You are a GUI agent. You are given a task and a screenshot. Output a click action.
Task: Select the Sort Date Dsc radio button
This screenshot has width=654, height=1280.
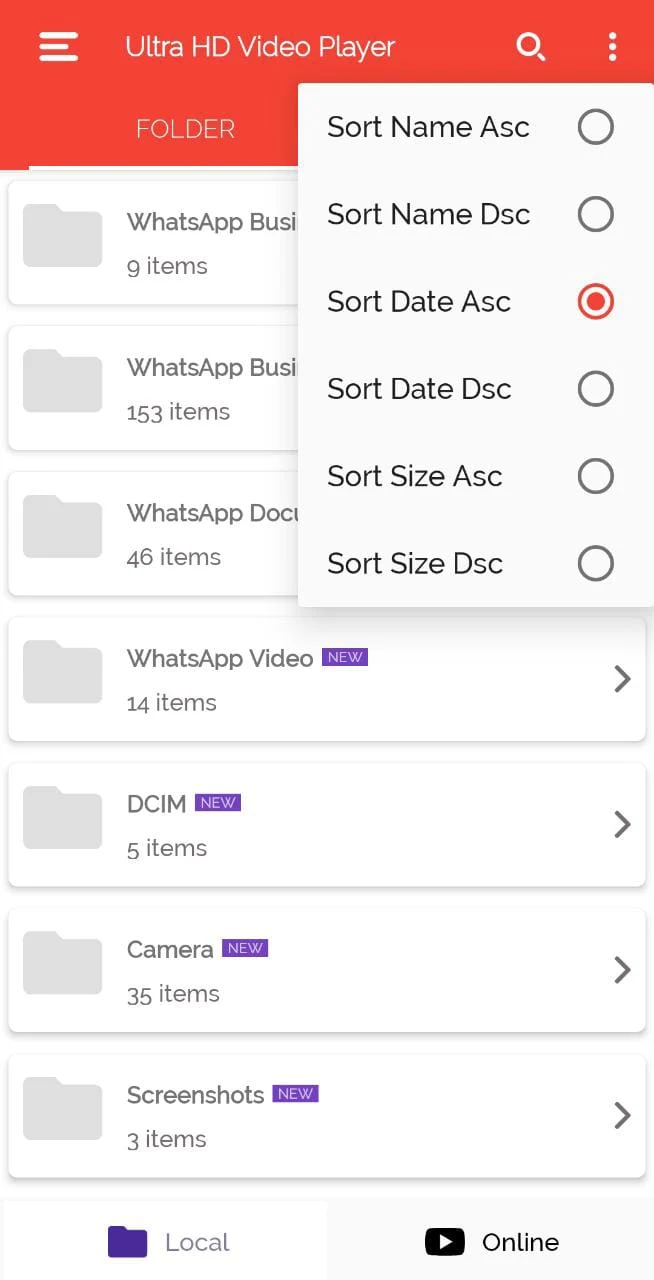coord(595,389)
